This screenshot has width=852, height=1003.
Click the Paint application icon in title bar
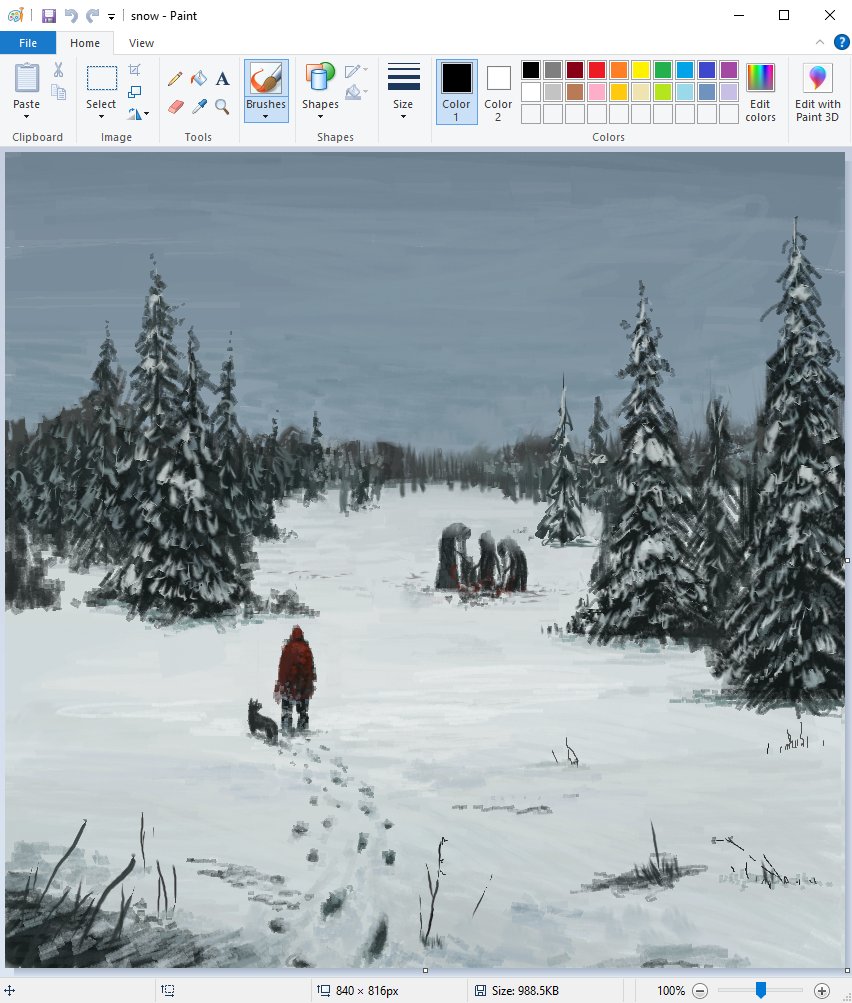[x=15, y=15]
